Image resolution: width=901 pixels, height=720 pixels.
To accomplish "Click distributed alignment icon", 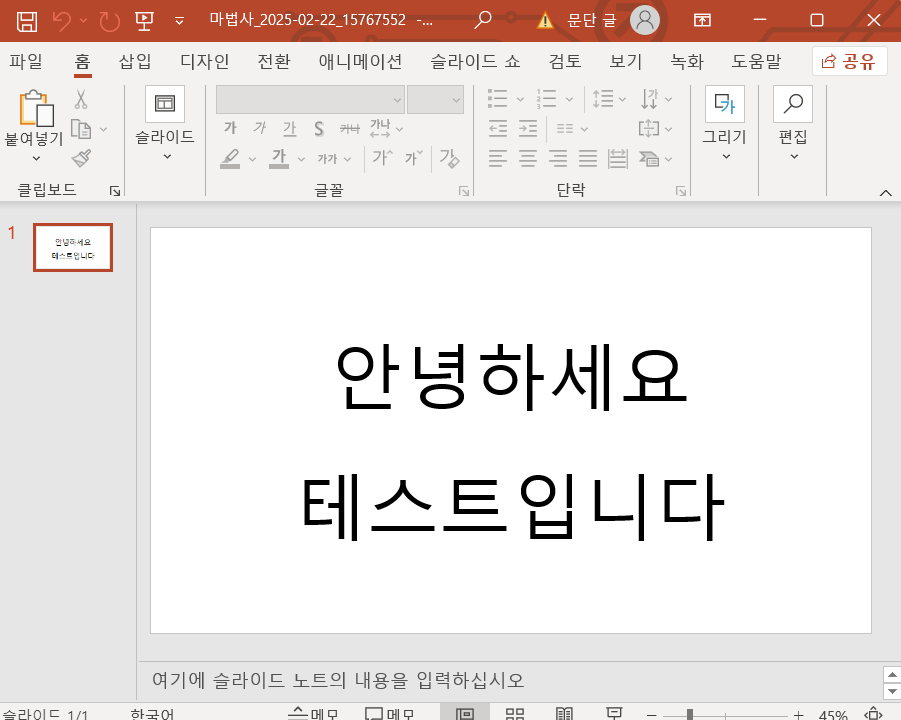I will click(x=618, y=158).
